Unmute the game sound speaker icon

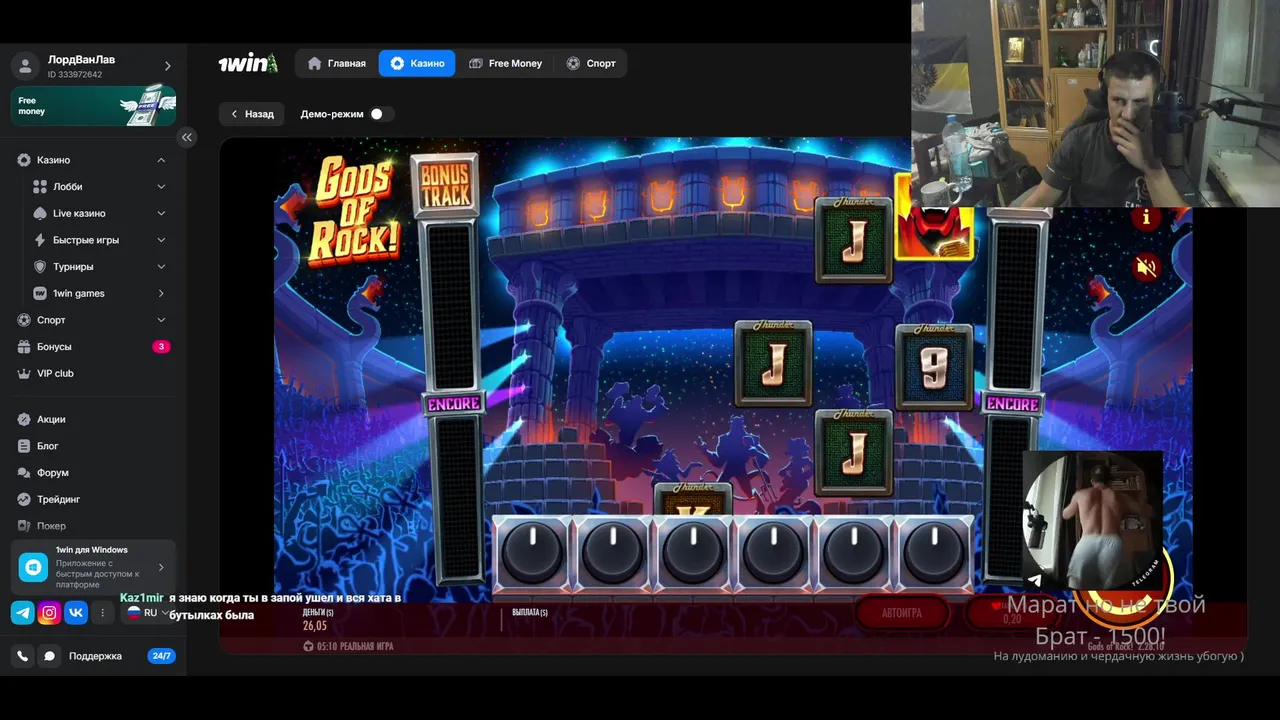(1146, 267)
